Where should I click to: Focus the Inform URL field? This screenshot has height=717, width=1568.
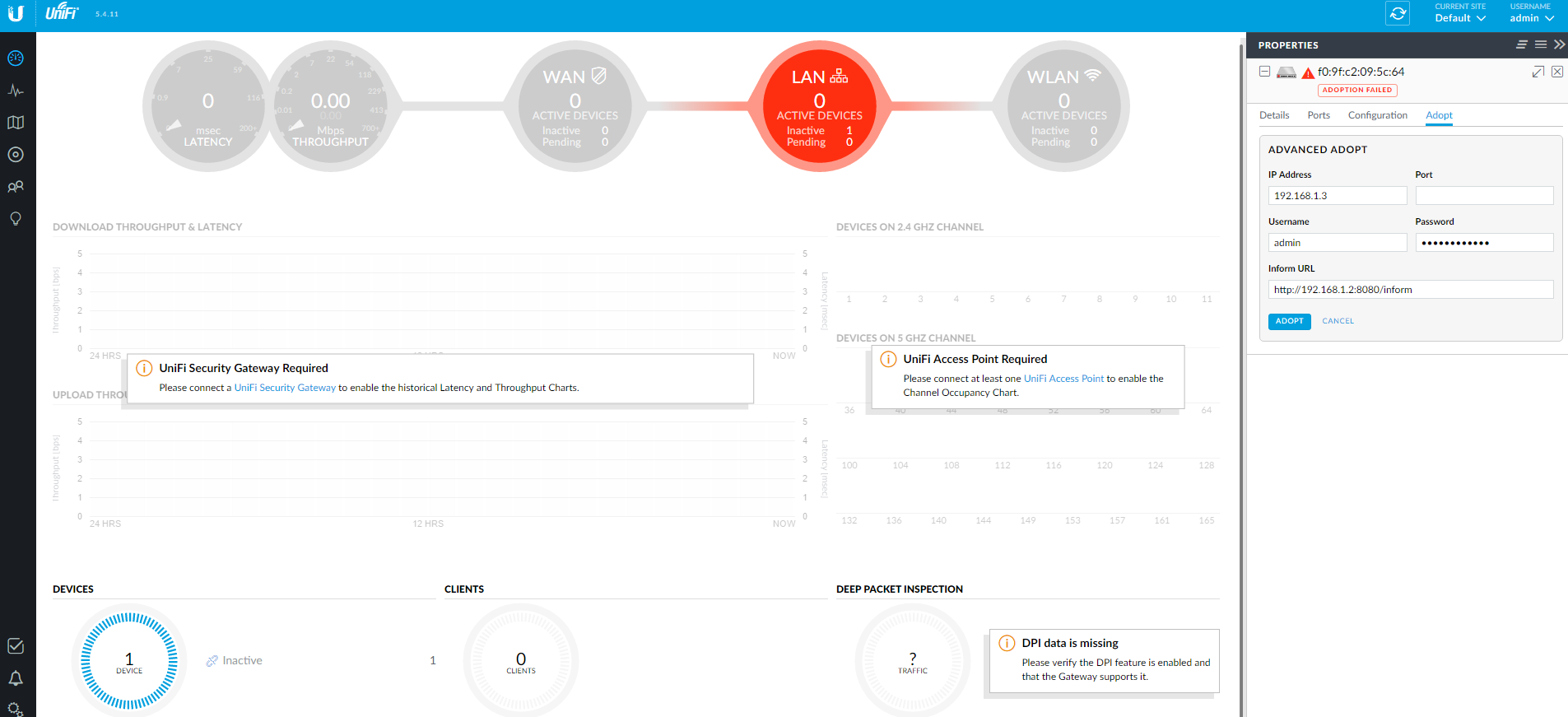(1411, 290)
